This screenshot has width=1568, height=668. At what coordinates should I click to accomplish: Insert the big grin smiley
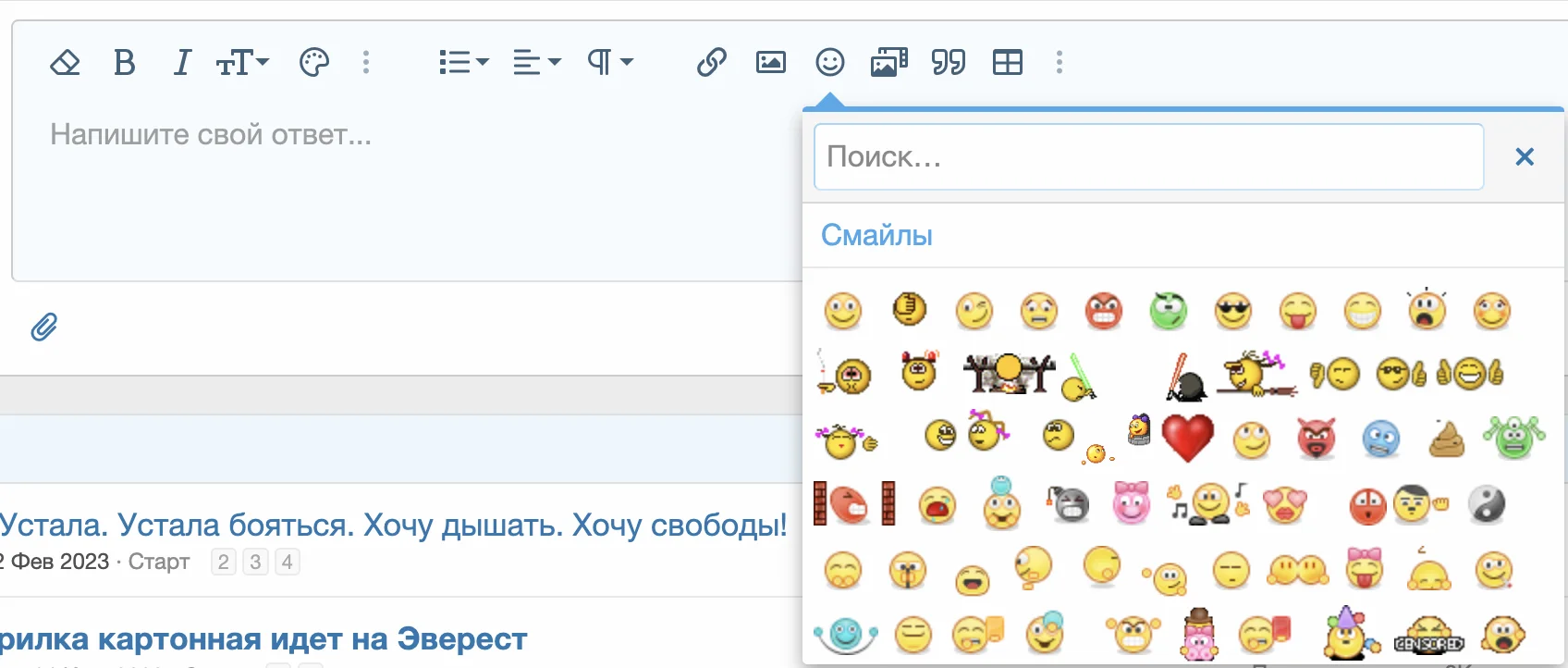coord(1363,311)
